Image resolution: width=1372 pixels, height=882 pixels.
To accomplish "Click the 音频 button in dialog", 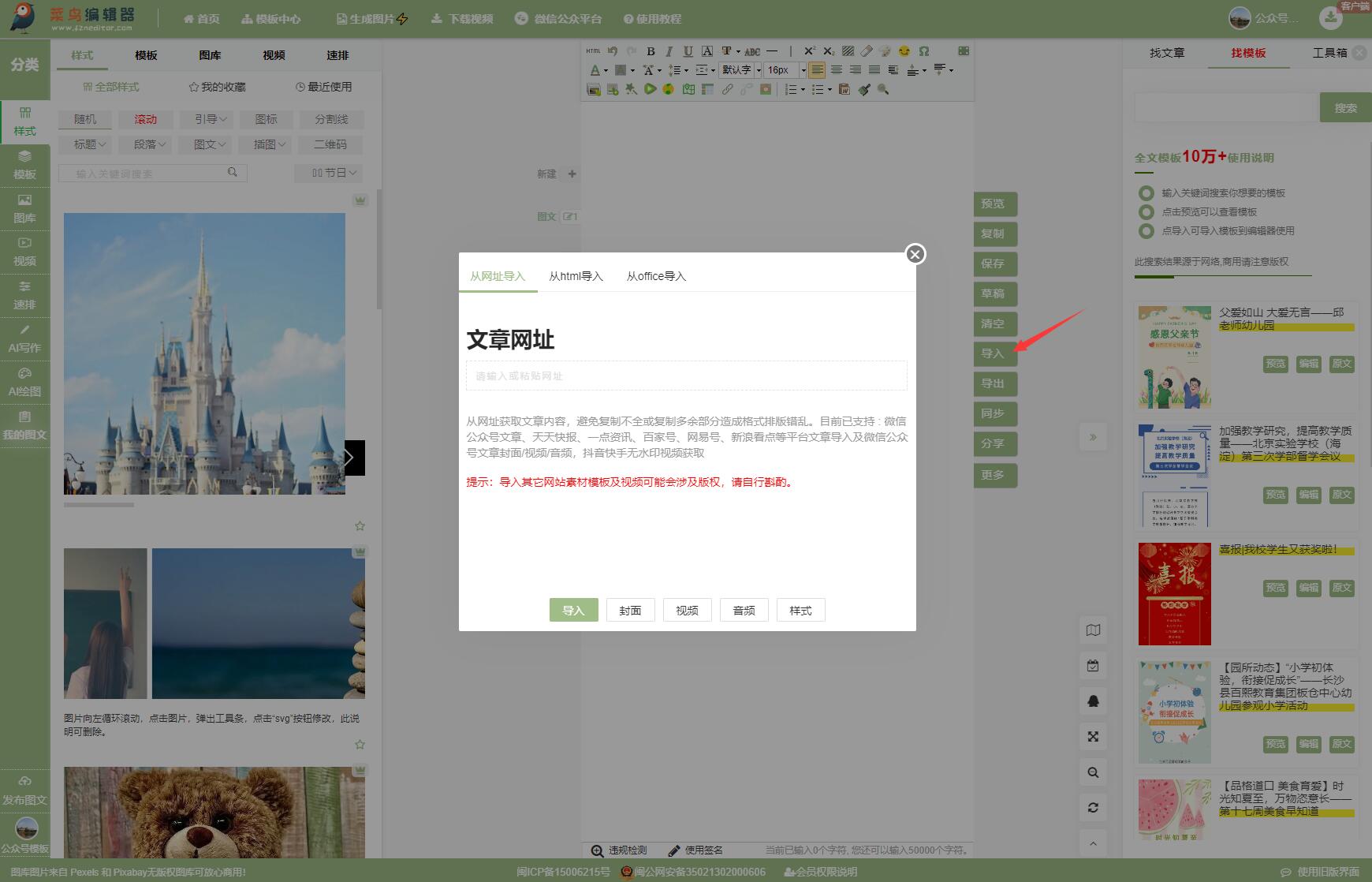I will coord(744,610).
